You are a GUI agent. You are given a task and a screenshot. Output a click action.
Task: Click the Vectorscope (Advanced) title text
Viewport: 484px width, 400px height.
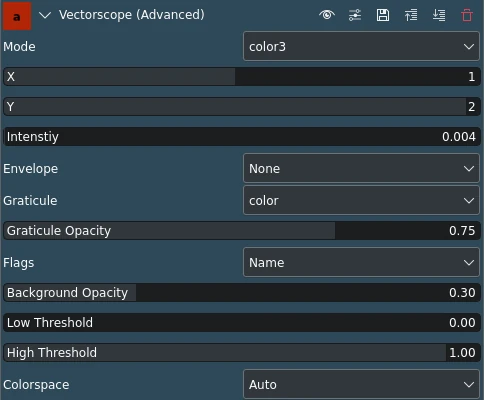(132, 15)
